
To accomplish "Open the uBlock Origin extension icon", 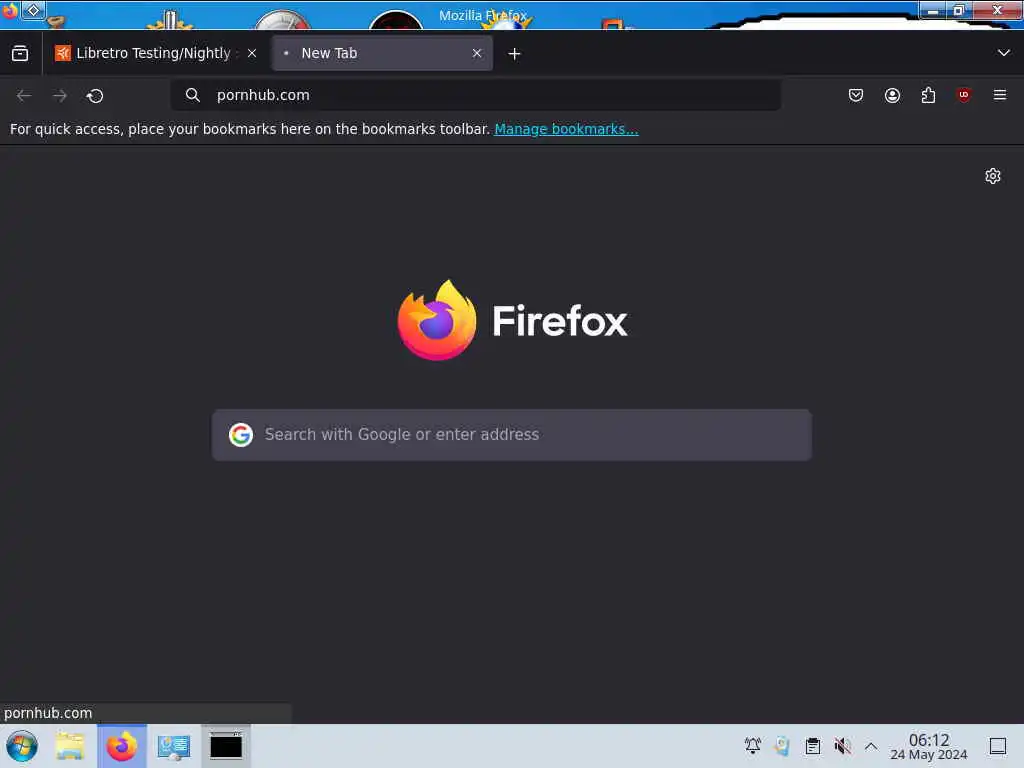I will pos(964,95).
